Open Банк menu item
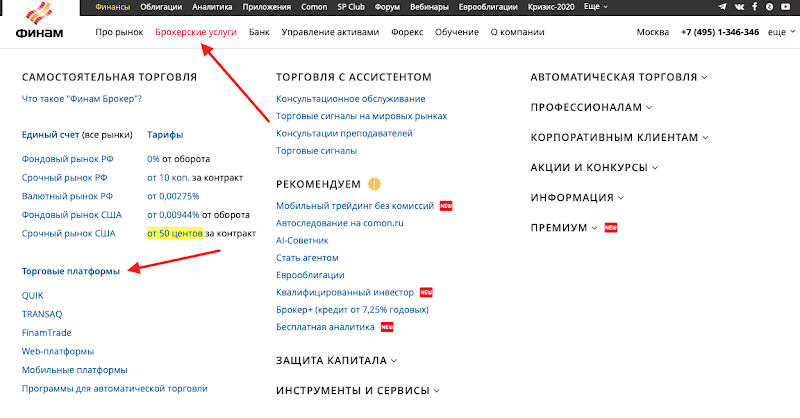Screen dimensions: 800x418 point(259,32)
